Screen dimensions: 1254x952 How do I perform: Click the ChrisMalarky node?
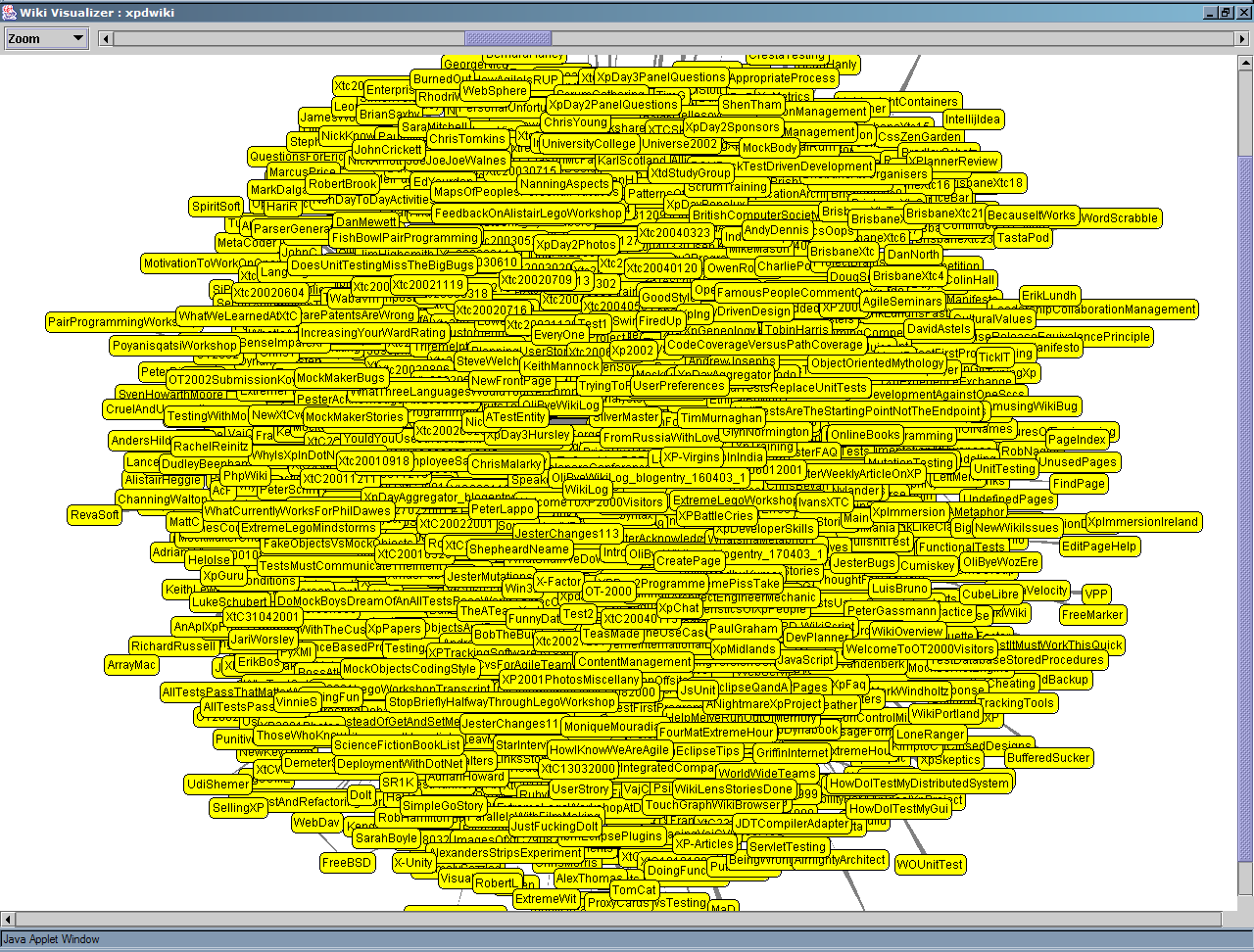506,464
